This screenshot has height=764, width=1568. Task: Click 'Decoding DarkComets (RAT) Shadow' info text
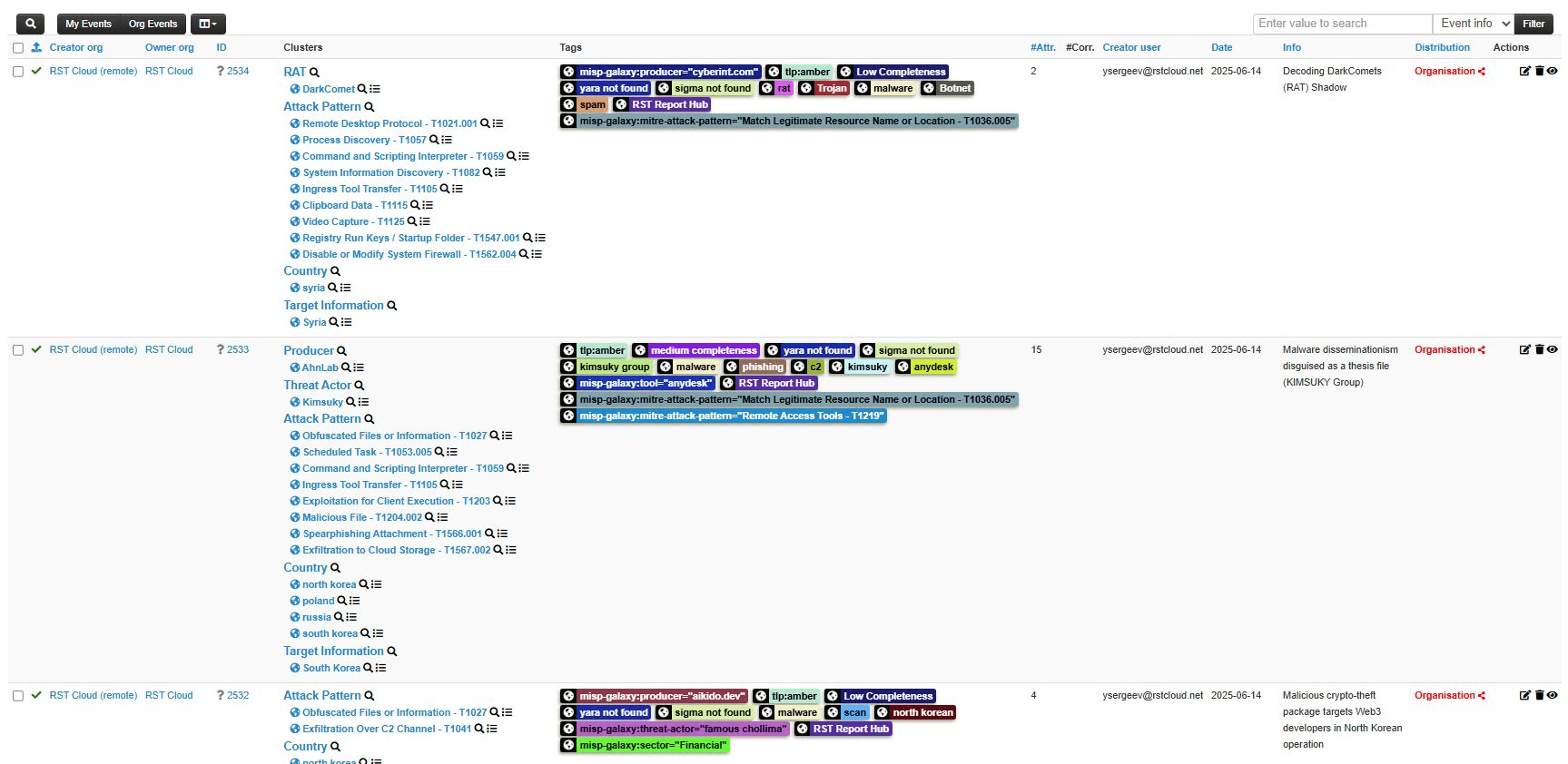coord(1332,79)
